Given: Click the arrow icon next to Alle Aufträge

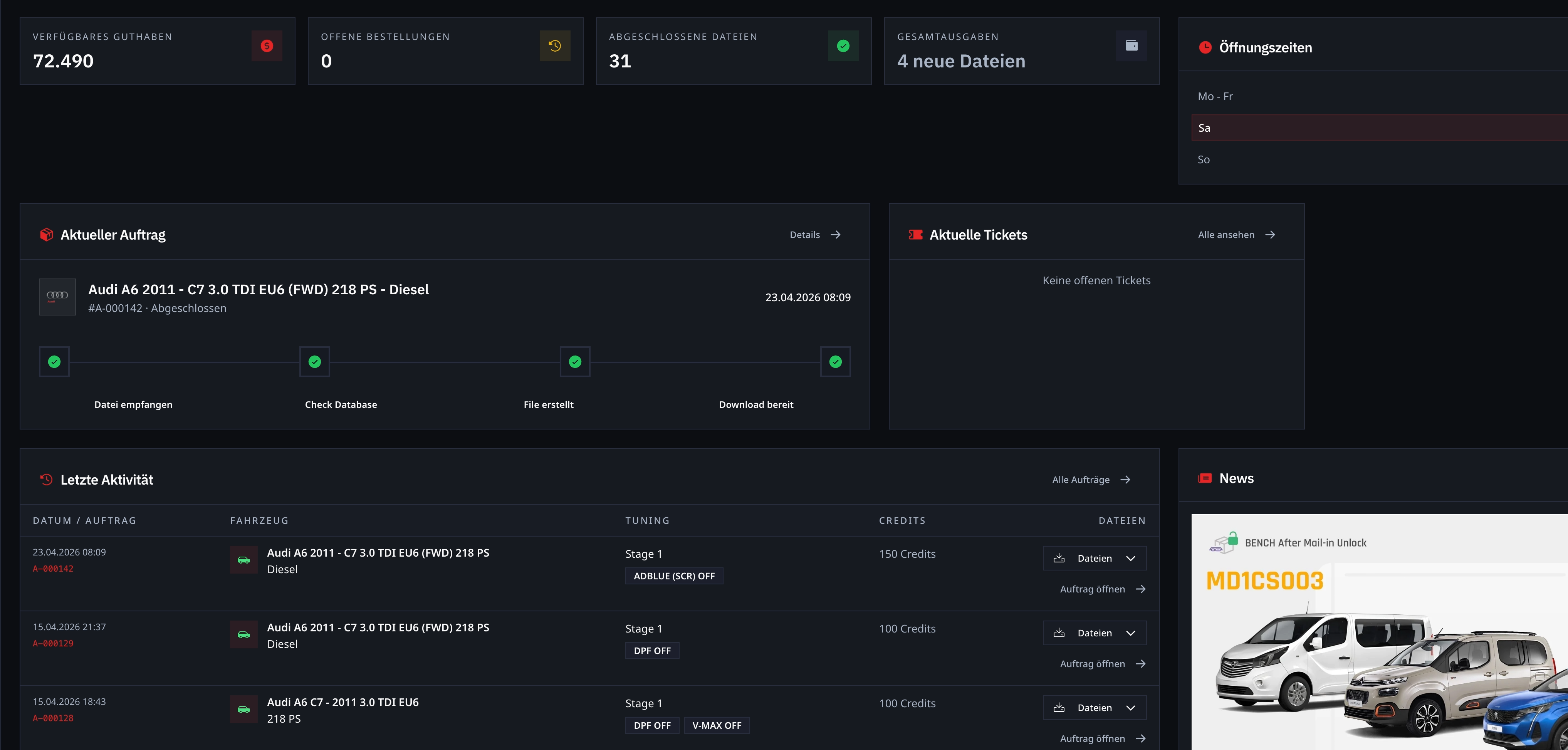Looking at the screenshot, I should 1125,480.
